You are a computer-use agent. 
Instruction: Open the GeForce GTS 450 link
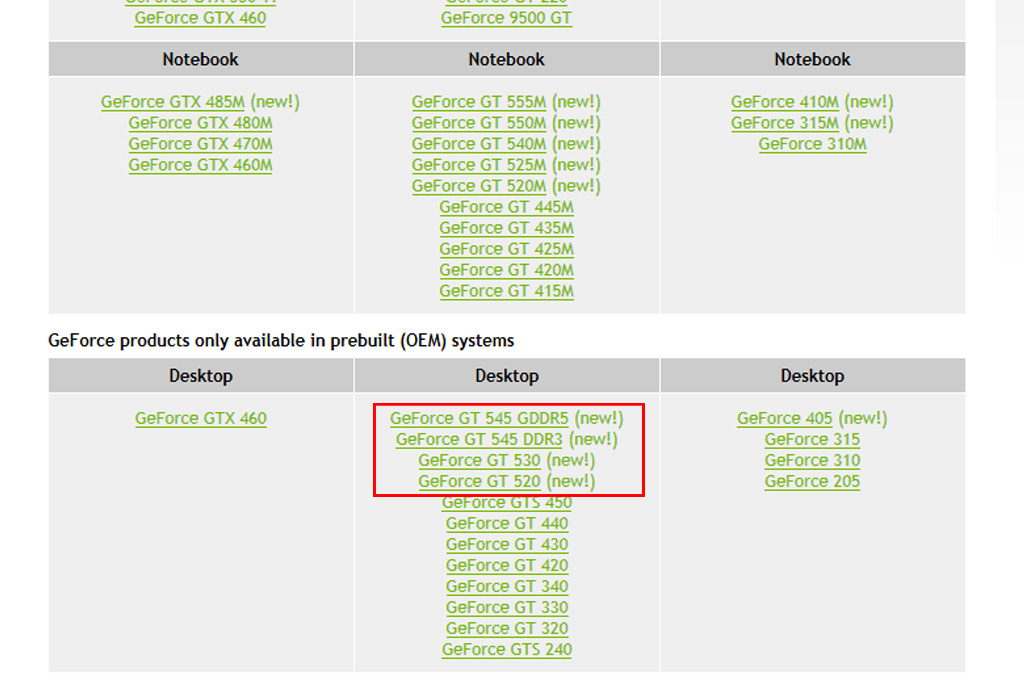[x=507, y=503]
